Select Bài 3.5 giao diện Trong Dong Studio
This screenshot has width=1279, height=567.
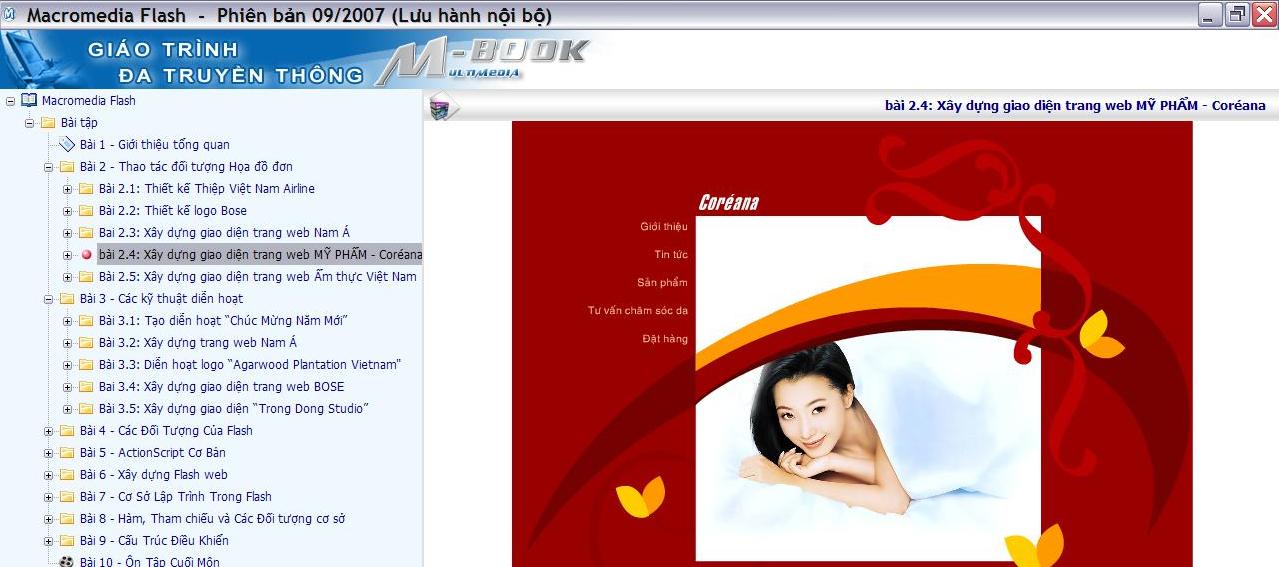pos(234,409)
